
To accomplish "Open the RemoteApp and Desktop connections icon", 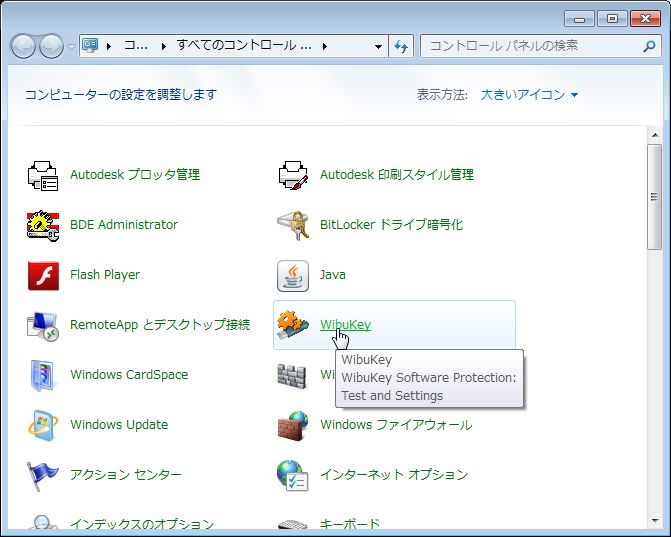I will 42,326.
